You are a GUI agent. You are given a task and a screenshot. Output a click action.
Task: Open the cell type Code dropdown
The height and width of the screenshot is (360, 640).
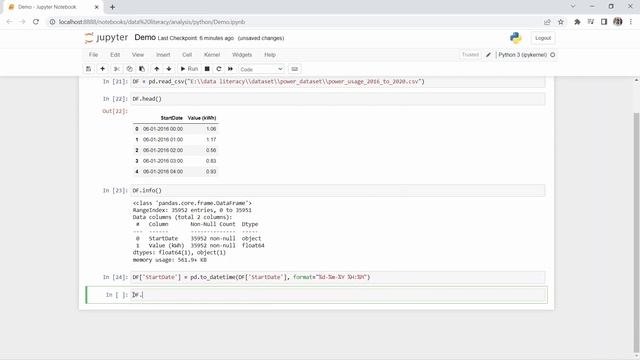point(261,69)
